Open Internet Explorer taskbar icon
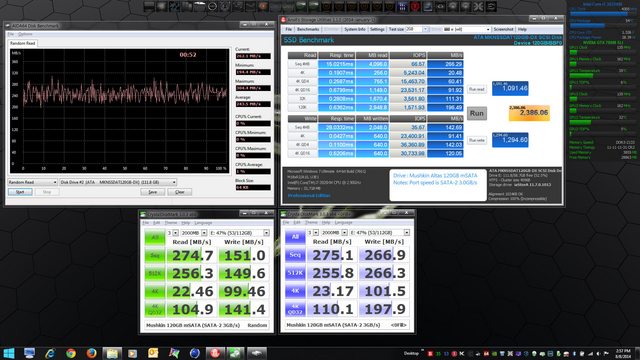Image resolution: width=640 pixels, height=360 pixels. pos(50,353)
